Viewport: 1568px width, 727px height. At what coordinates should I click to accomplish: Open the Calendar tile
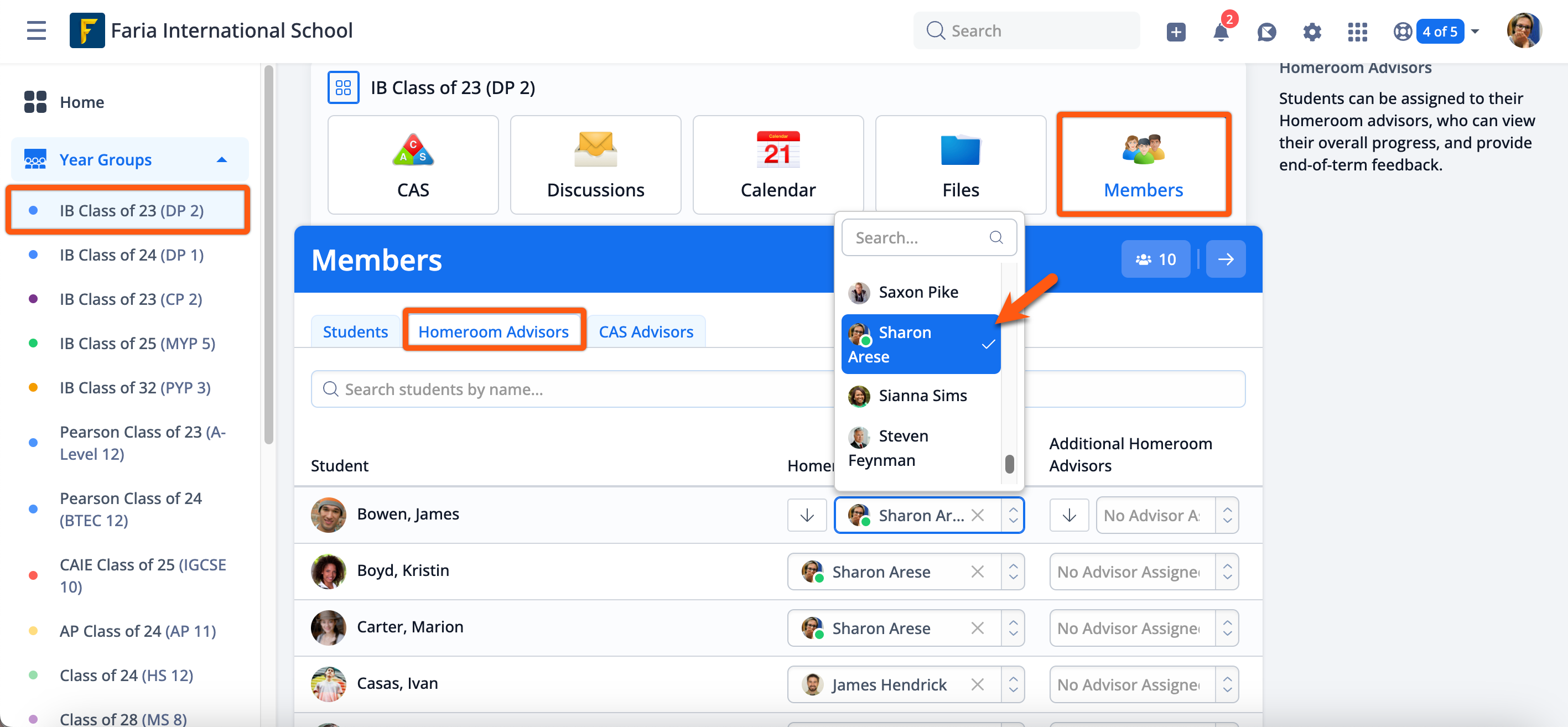point(777,164)
